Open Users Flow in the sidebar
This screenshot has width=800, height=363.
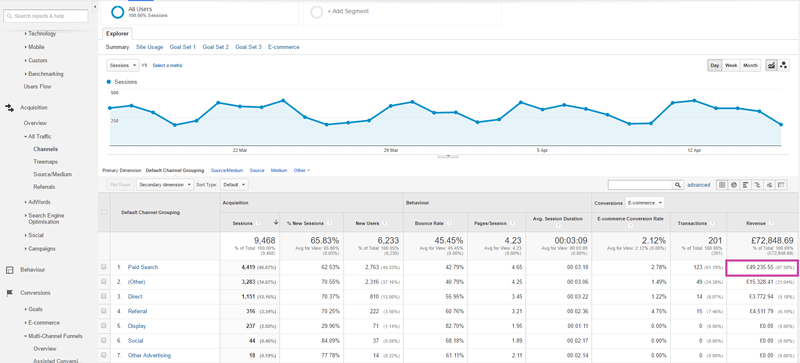[x=37, y=87]
